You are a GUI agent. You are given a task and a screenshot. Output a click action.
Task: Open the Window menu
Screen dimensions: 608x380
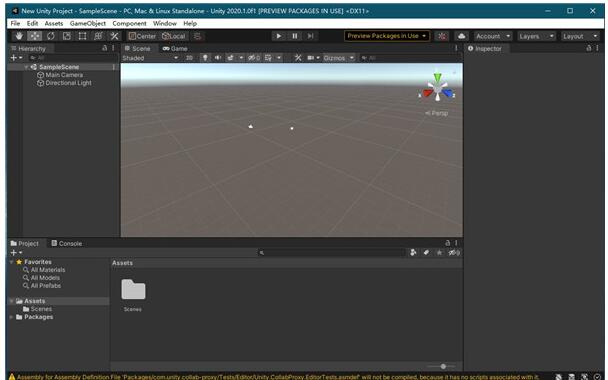[165, 23]
